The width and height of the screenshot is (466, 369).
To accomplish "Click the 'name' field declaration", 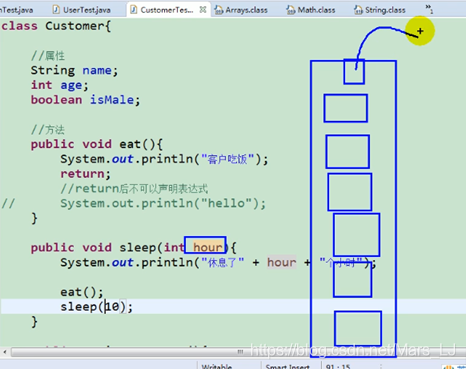I will (97, 70).
